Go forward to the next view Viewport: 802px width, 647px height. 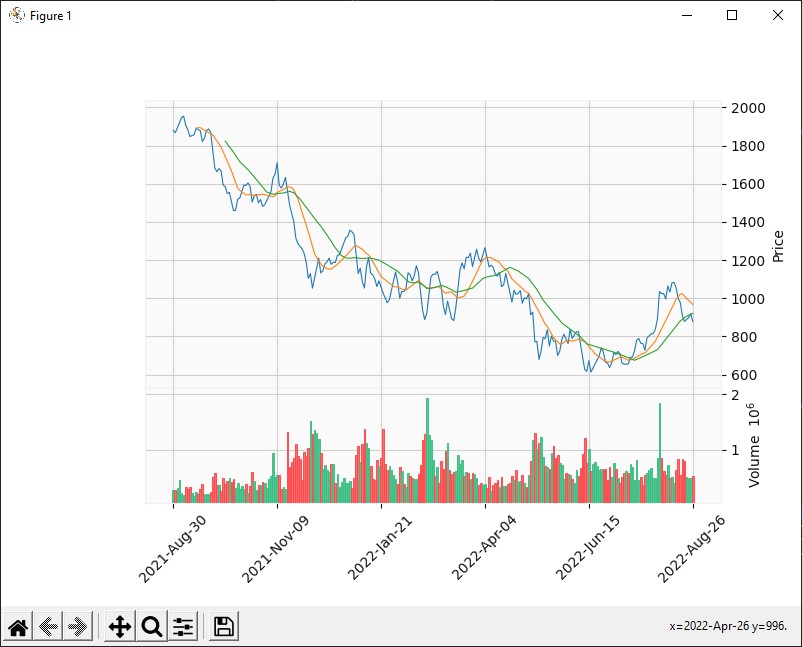[x=78, y=626]
